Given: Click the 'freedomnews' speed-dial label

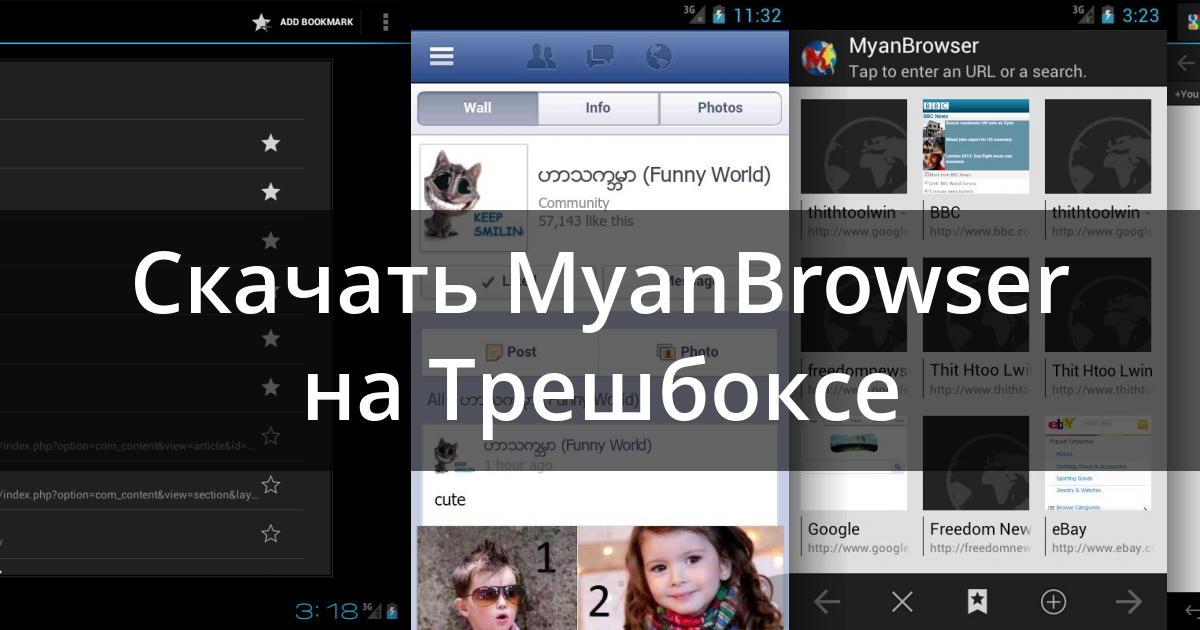Looking at the screenshot, I should point(857,370).
